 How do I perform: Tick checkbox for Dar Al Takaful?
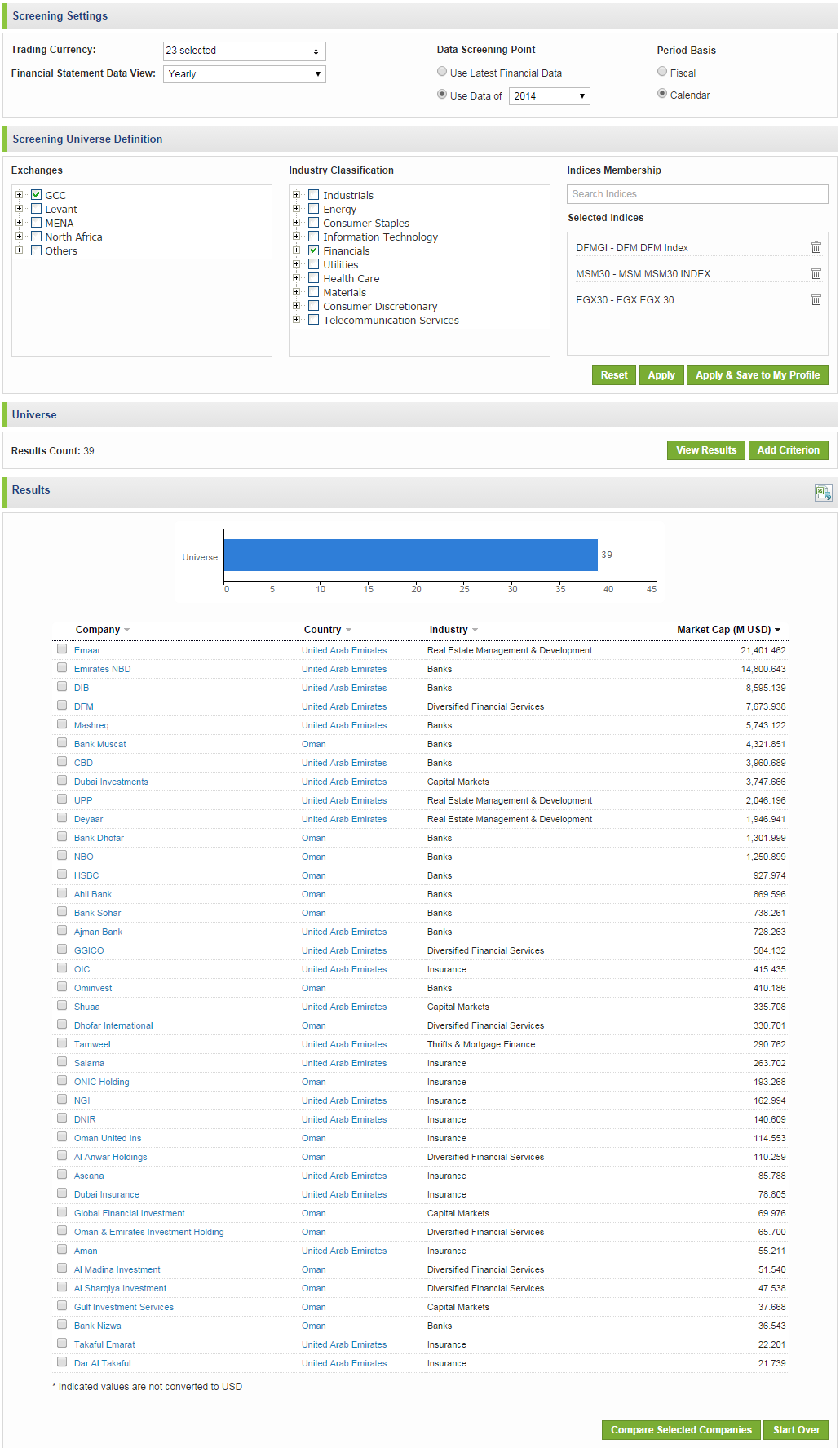coord(62,1362)
